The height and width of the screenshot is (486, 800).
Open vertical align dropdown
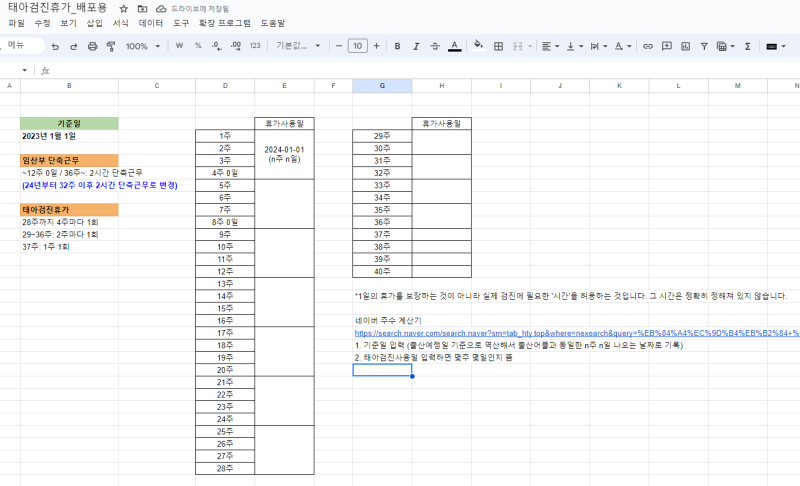click(x=574, y=46)
